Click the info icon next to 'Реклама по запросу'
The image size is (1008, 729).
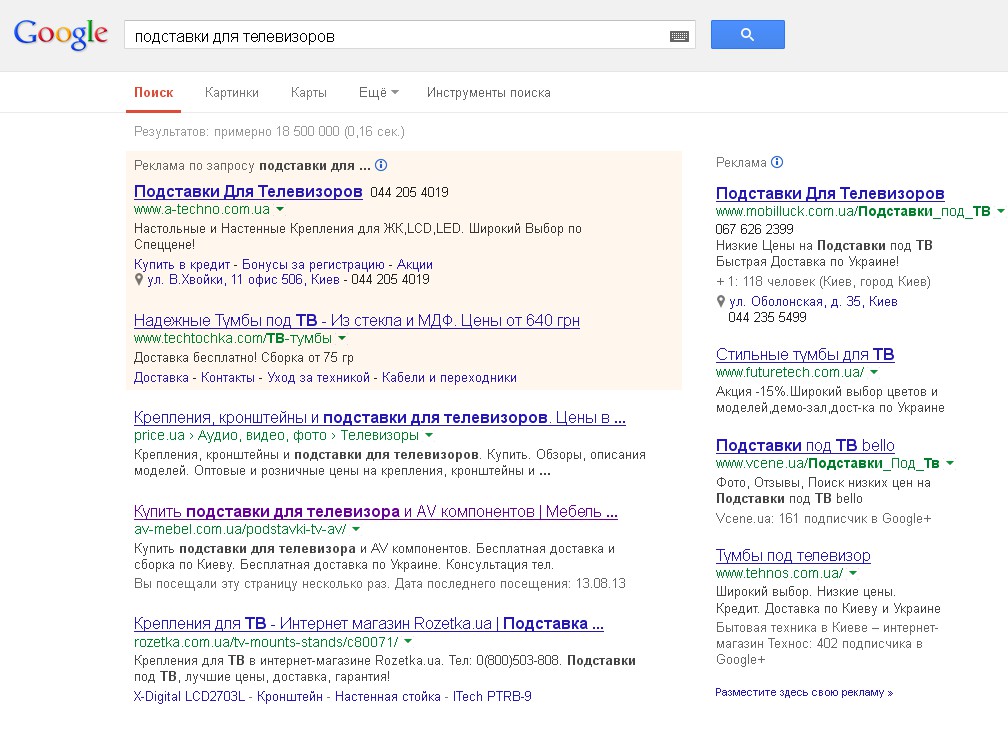pyautogui.click(x=381, y=165)
